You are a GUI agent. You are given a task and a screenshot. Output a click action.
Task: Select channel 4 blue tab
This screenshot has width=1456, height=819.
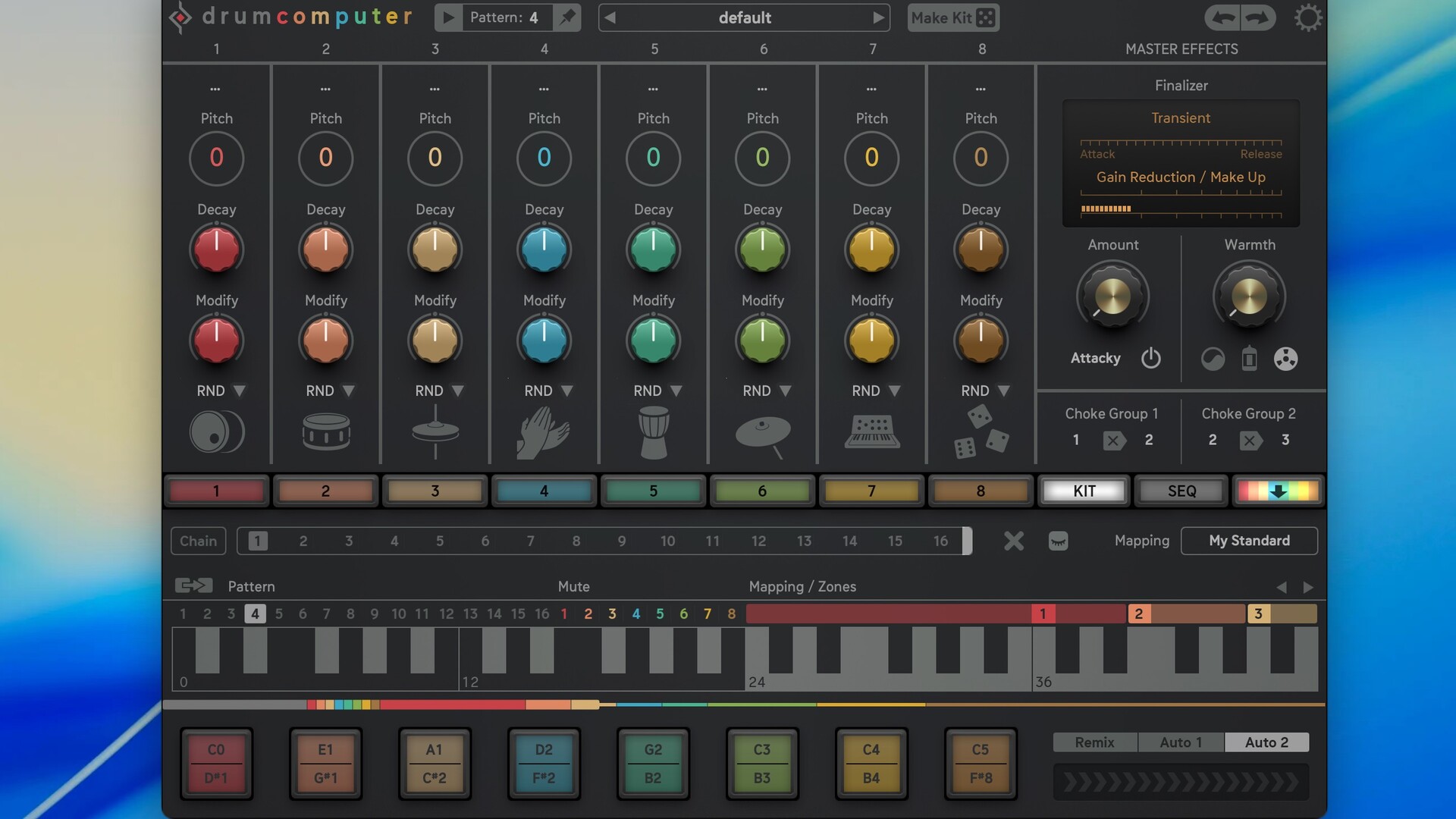pyautogui.click(x=544, y=491)
